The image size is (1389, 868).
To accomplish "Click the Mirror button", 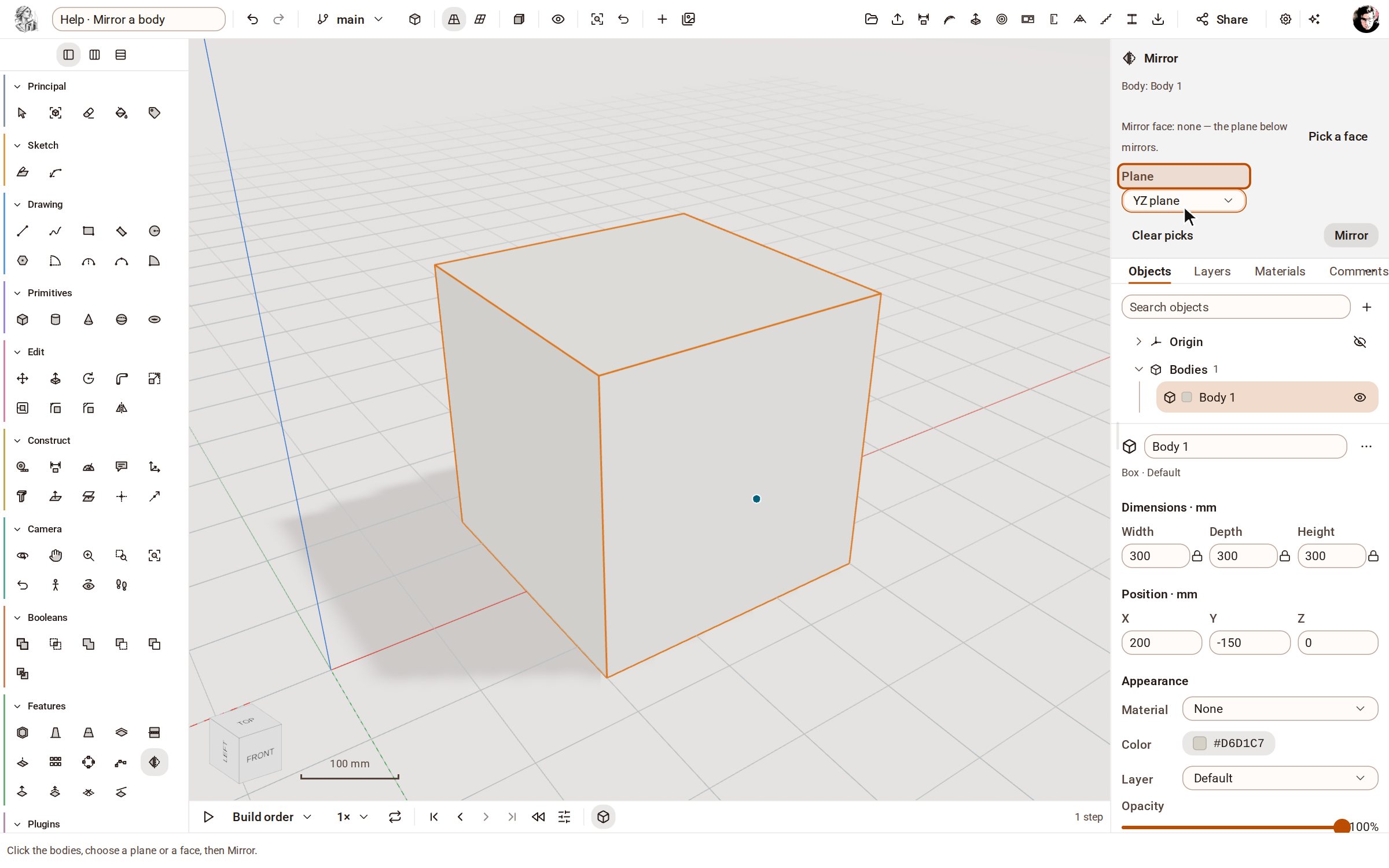I will 1351,236.
